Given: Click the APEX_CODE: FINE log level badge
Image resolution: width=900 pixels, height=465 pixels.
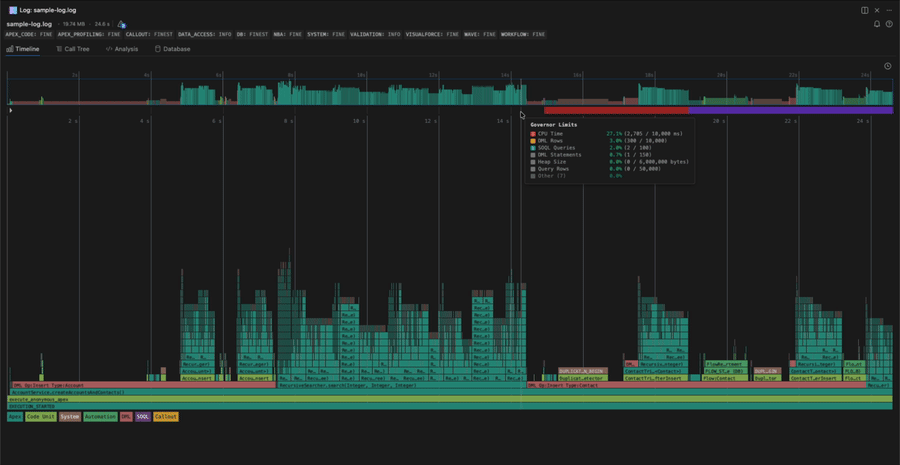Looking at the screenshot, I should point(29,34).
